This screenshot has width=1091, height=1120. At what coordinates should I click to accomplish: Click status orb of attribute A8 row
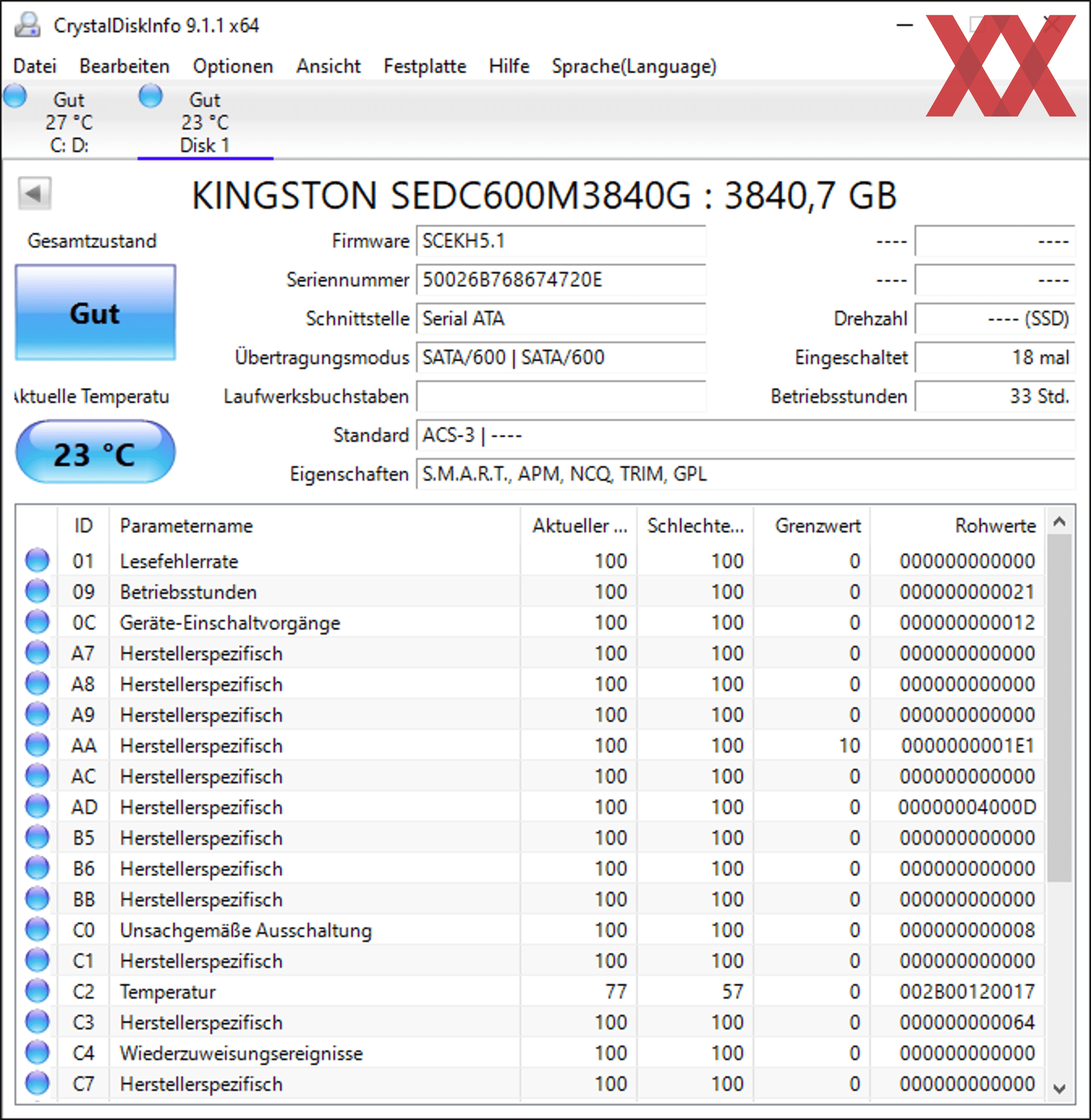[38, 684]
